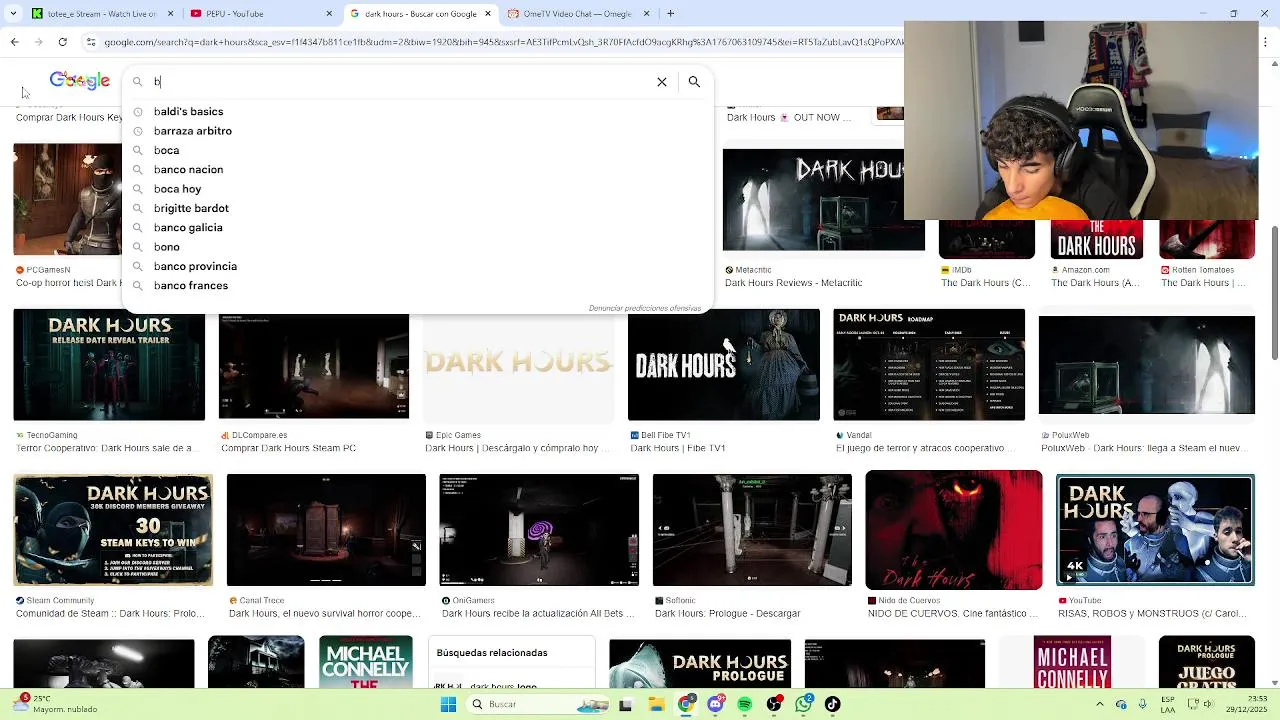
Task: Pick the "boca hoy" suggestion
Action: coord(177,189)
